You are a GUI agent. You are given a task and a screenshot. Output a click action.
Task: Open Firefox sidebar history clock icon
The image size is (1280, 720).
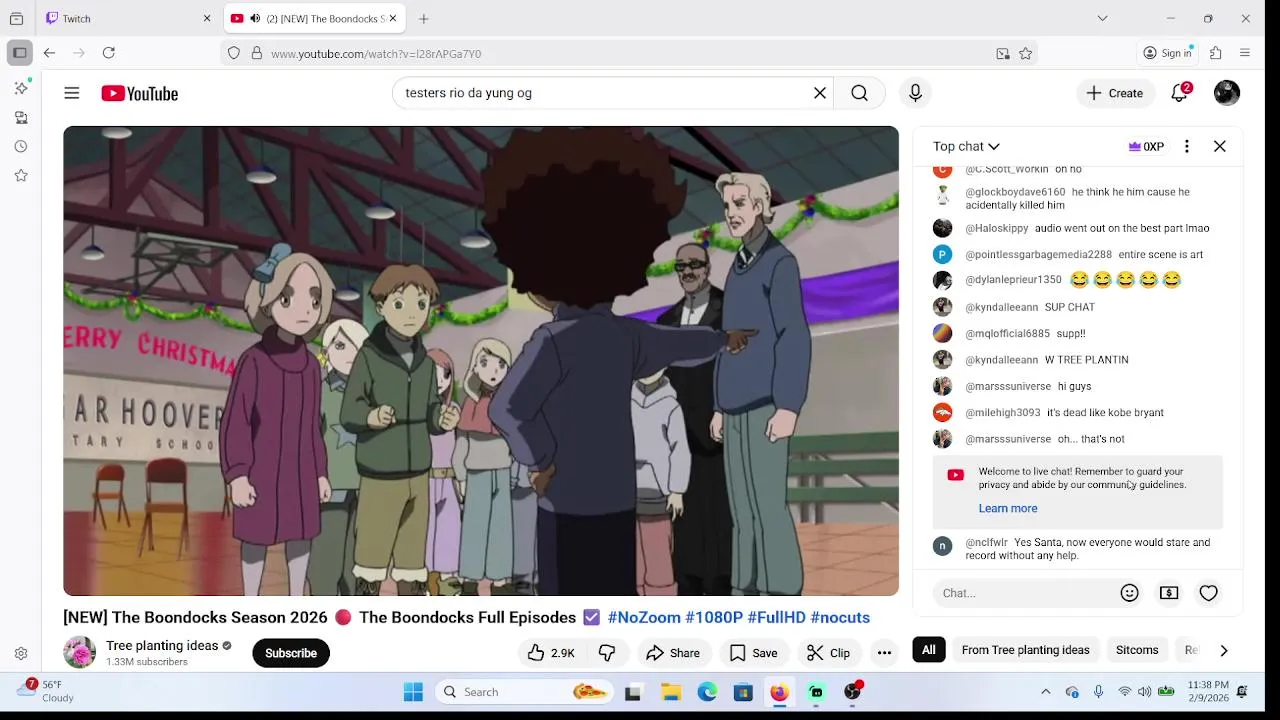coord(21,146)
